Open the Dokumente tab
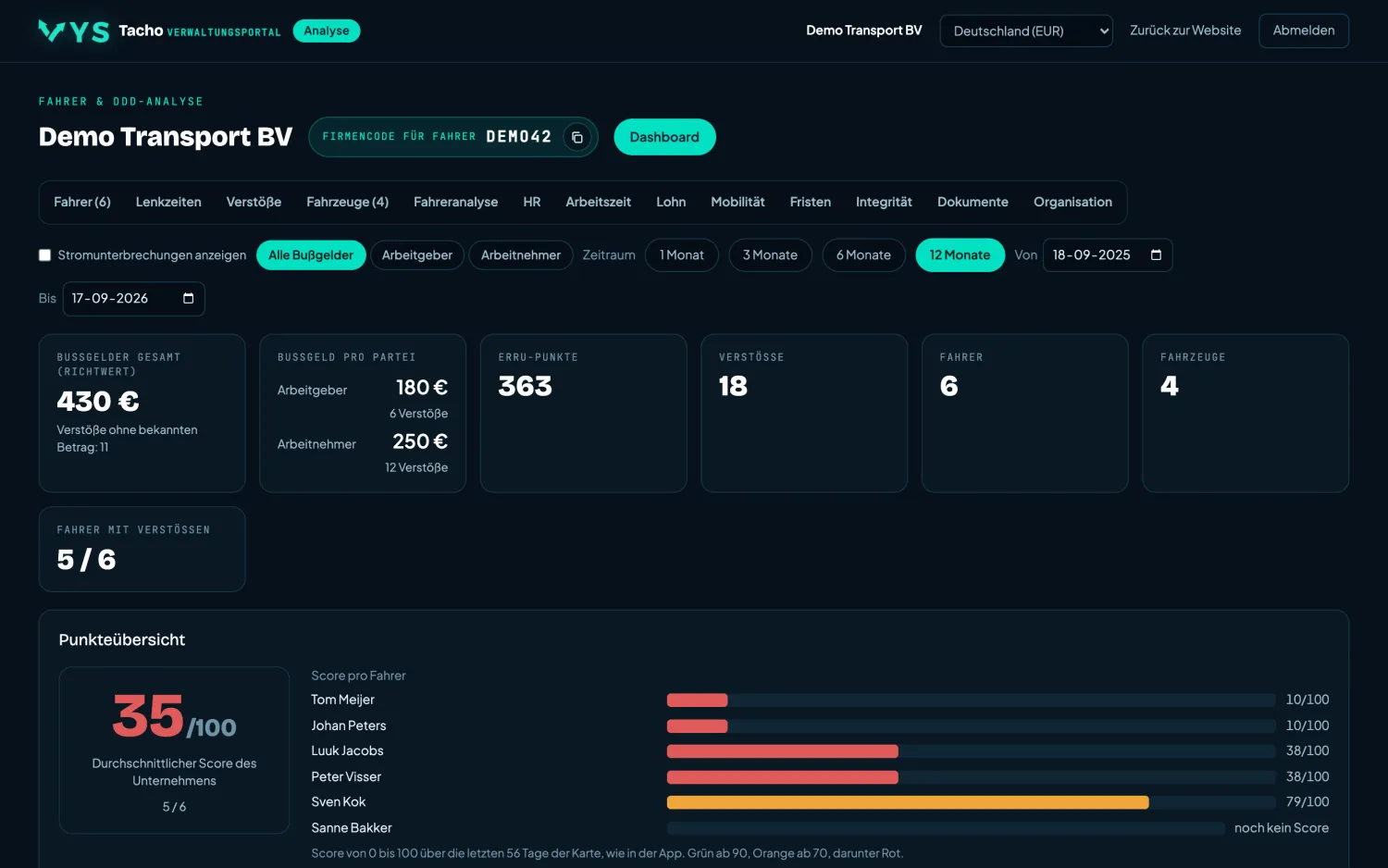This screenshot has width=1388, height=868. point(973,202)
